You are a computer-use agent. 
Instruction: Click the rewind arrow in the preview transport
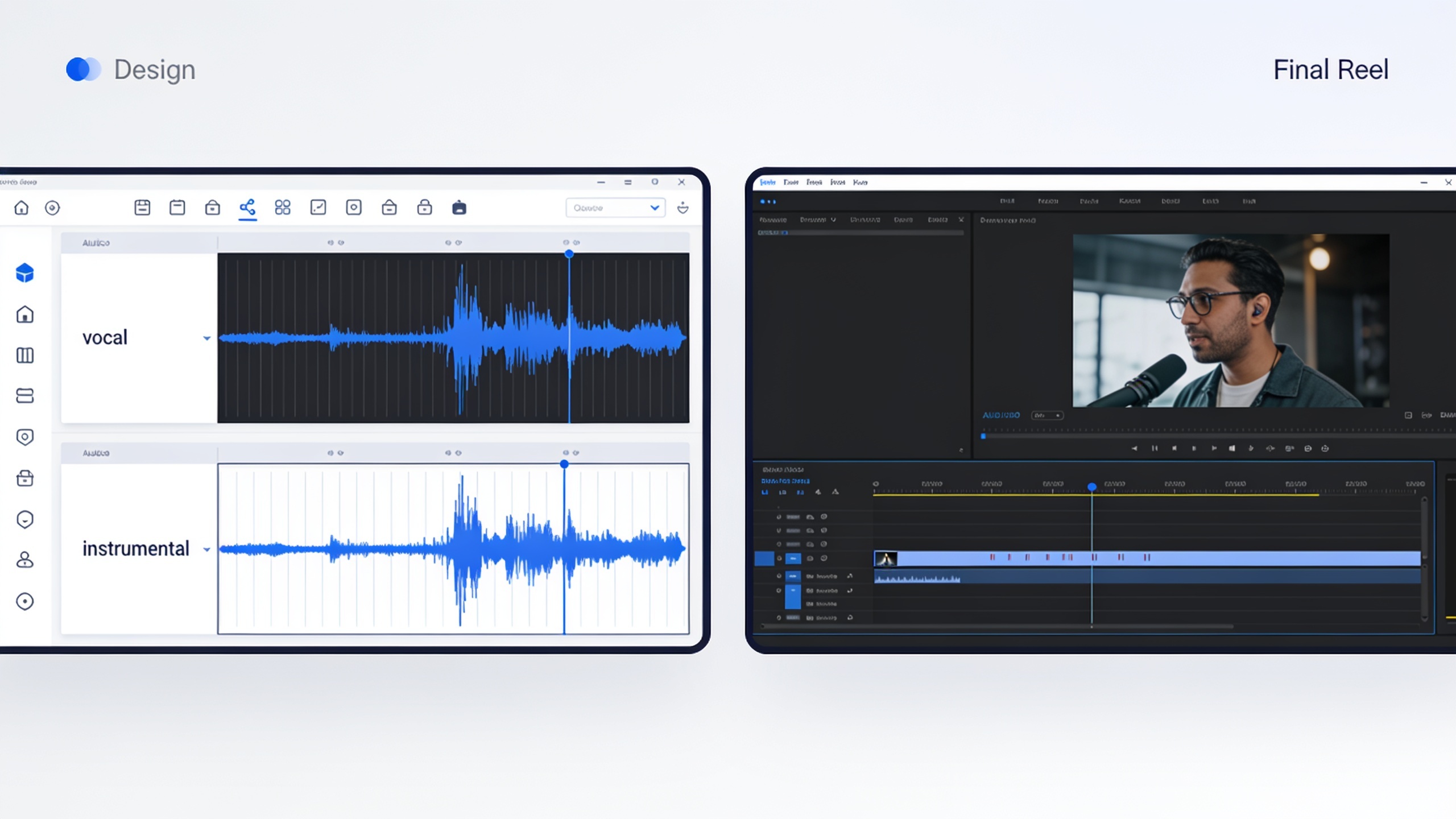1135,449
